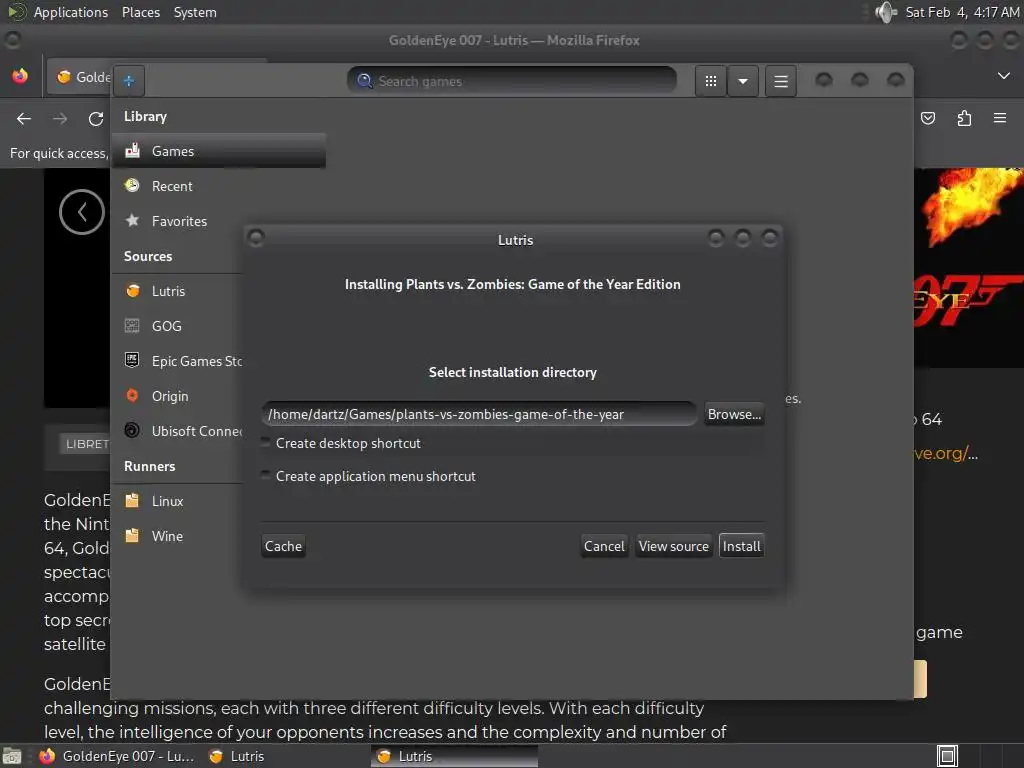Click the Games controller icon
The height and width of the screenshot is (768, 1024).
tap(133, 150)
